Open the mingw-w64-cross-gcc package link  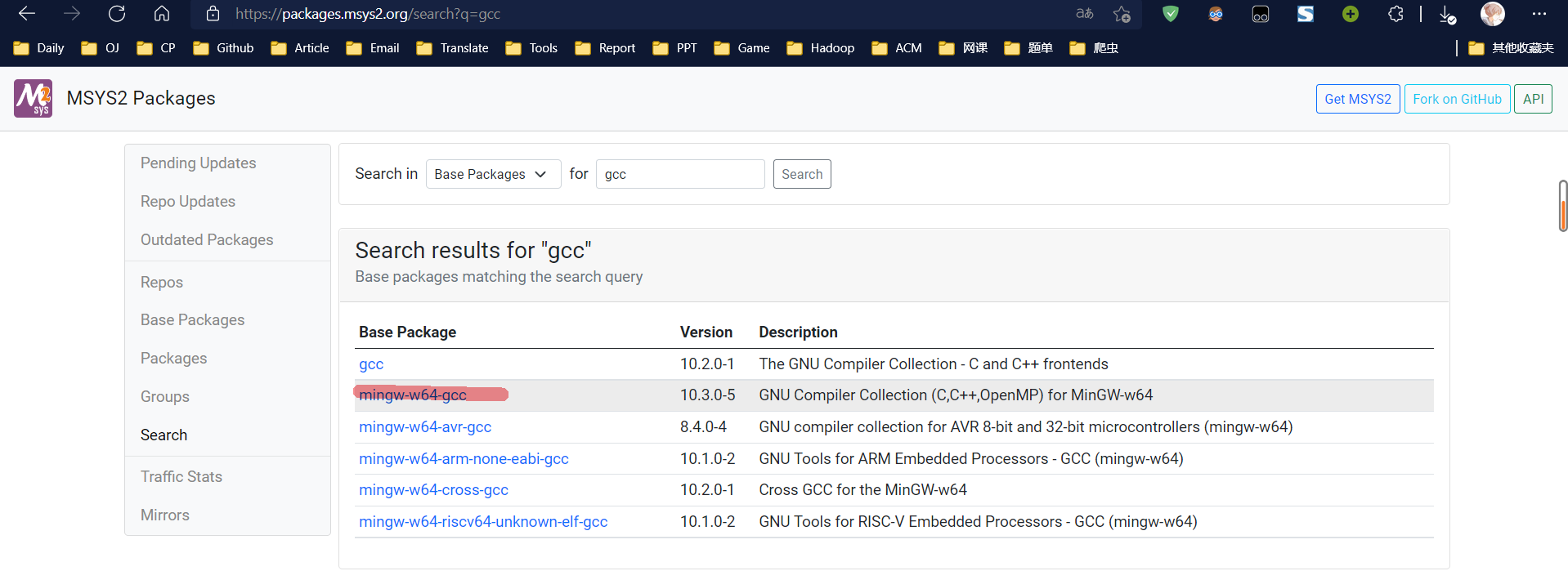coord(433,490)
